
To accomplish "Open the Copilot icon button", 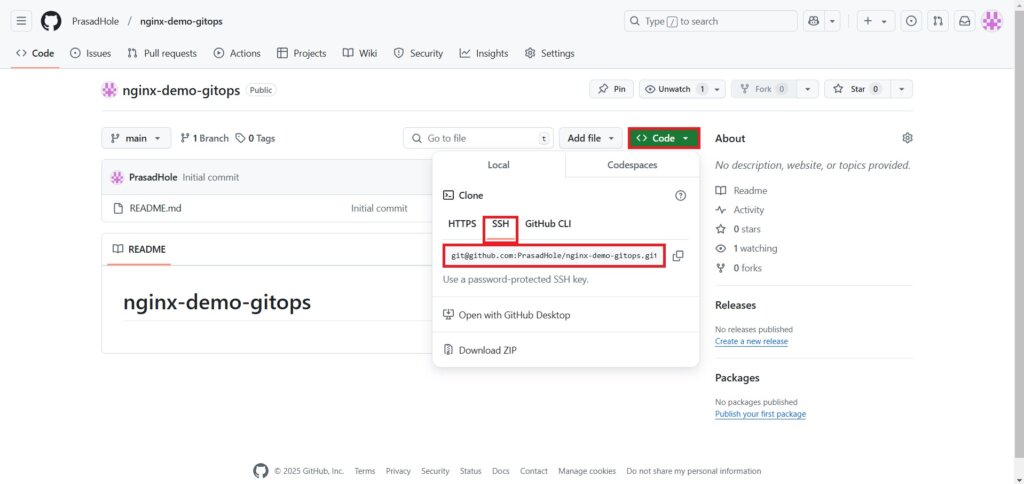I will coord(814,21).
